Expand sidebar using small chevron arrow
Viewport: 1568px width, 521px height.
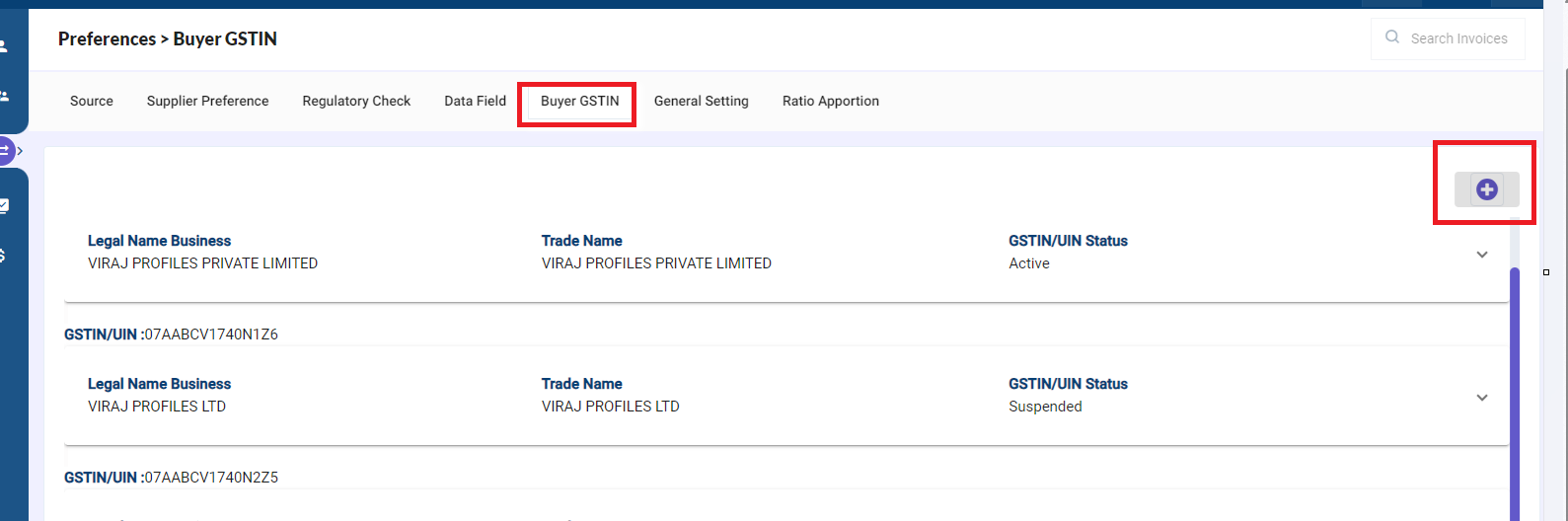pos(20,151)
